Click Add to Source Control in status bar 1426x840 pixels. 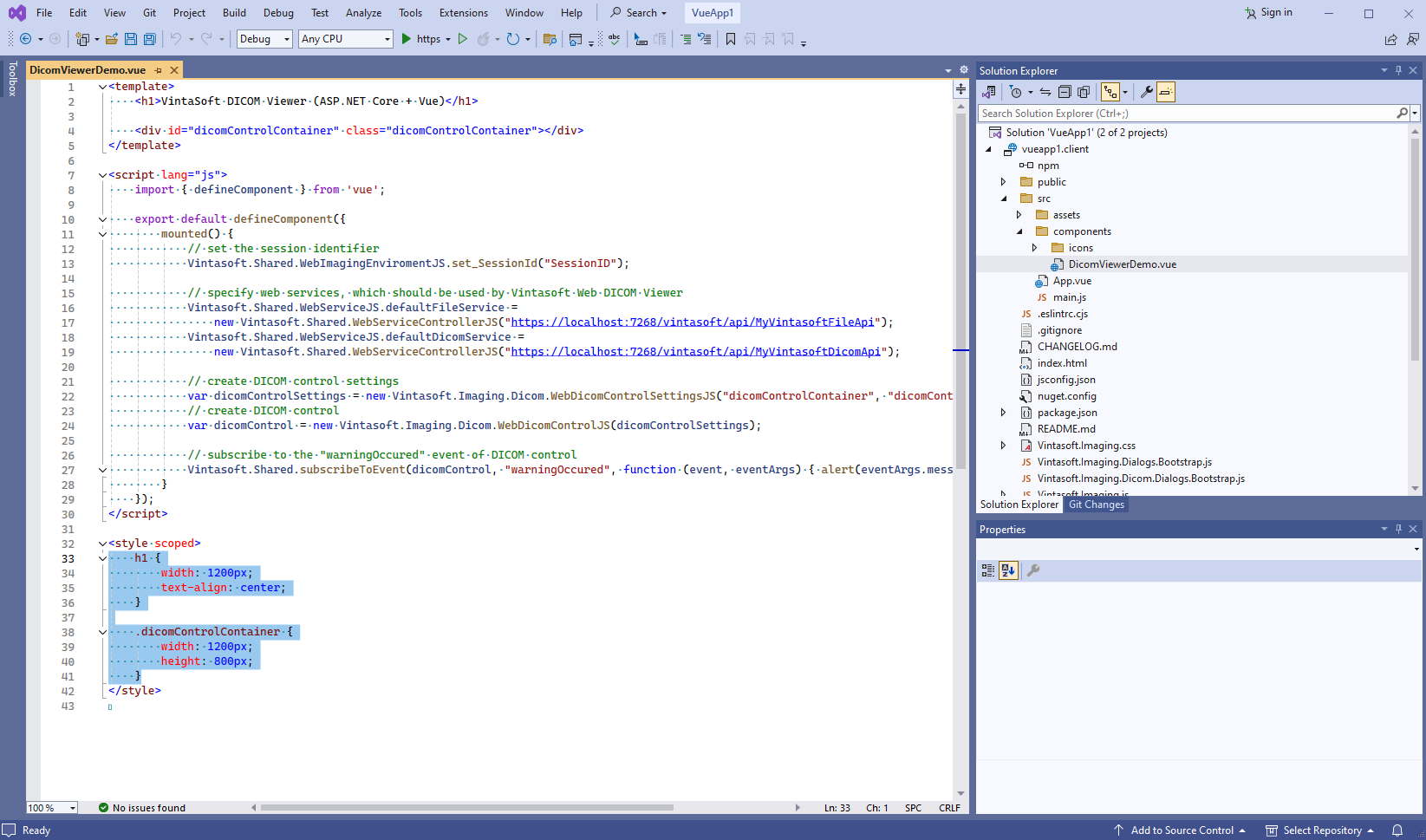click(x=1180, y=830)
